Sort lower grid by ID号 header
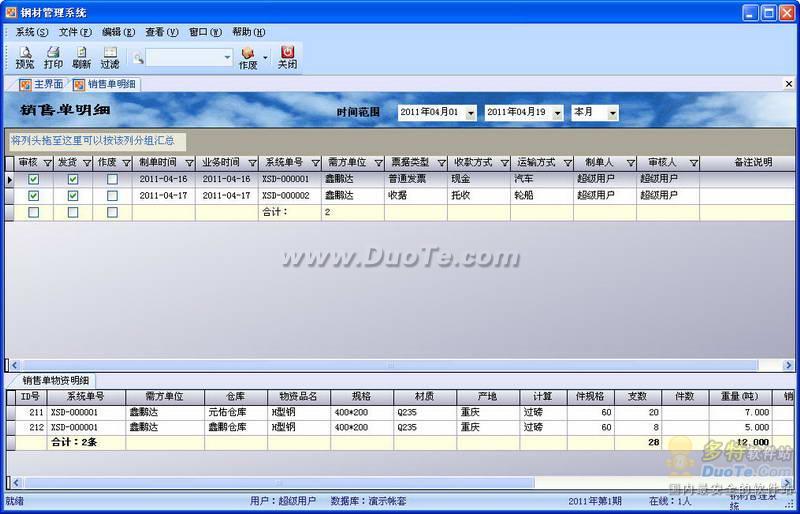Image resolution: width=800 pixels, height=514 pixels. [x=31, y=397]
